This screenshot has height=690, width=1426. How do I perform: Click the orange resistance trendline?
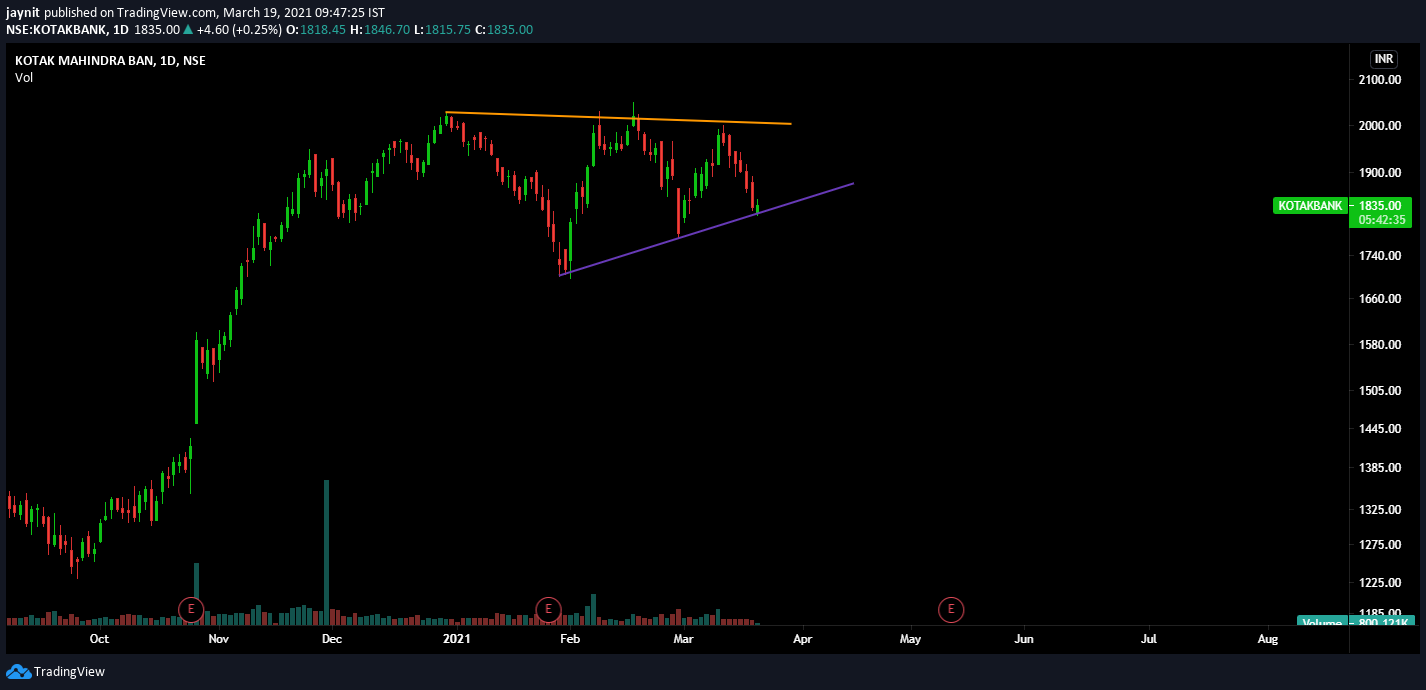tap(618, 118)
